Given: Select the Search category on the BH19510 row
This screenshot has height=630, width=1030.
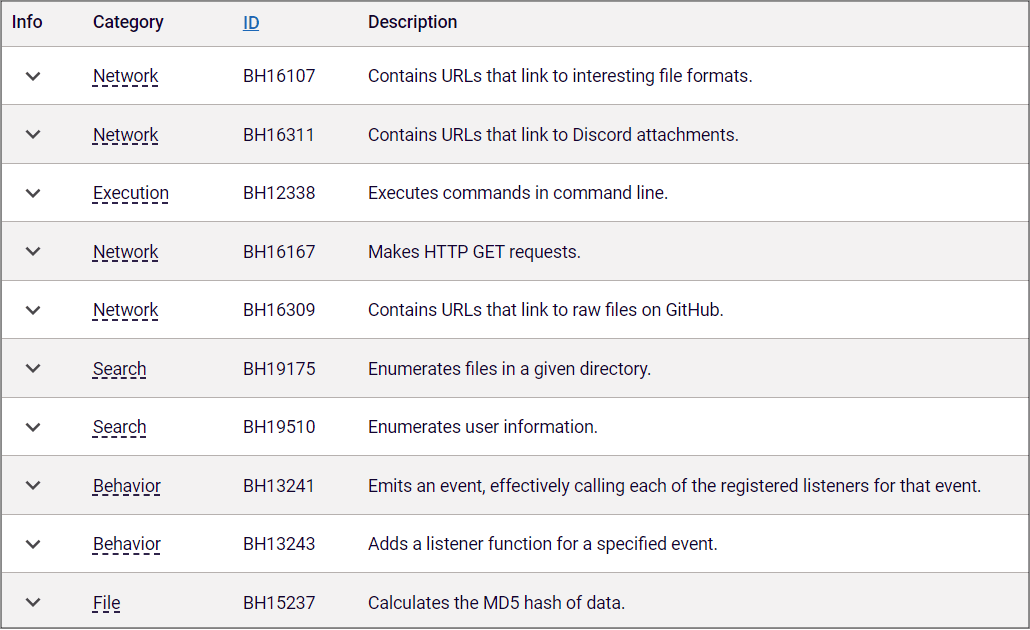Looking at the screenshot, I should point(119,426).
